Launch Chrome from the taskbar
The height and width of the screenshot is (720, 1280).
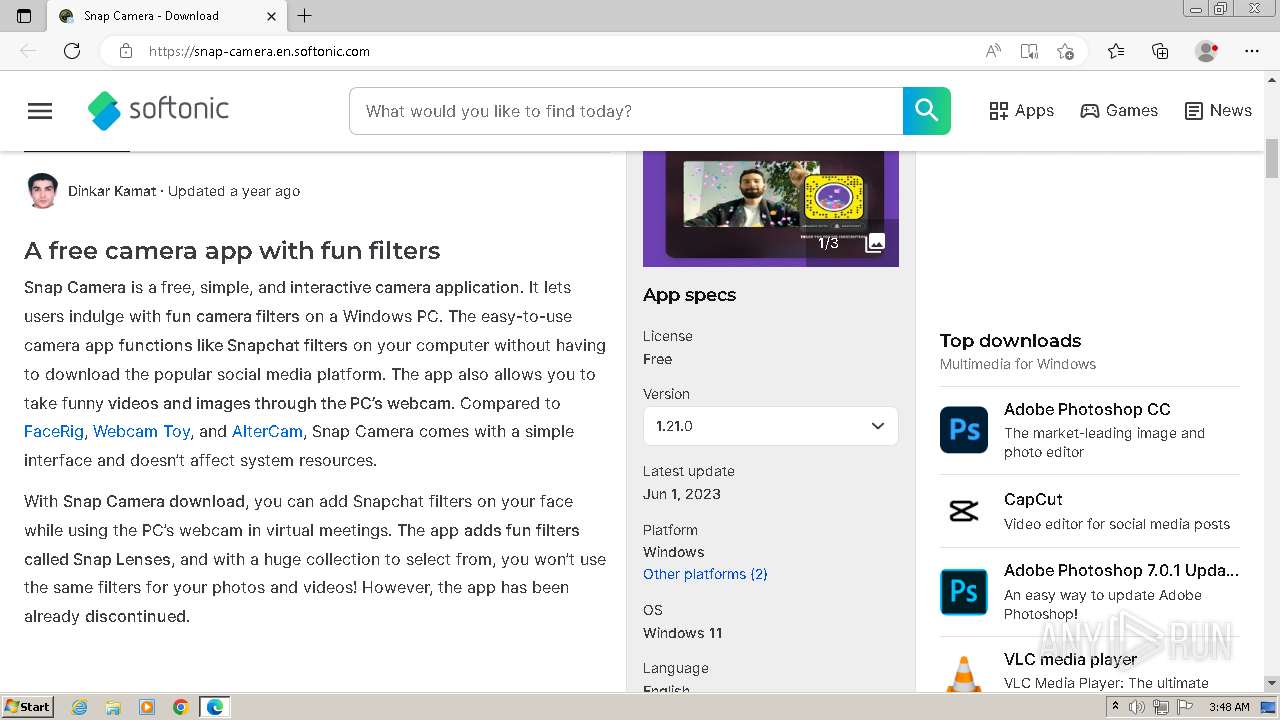[x=180, y=707]
